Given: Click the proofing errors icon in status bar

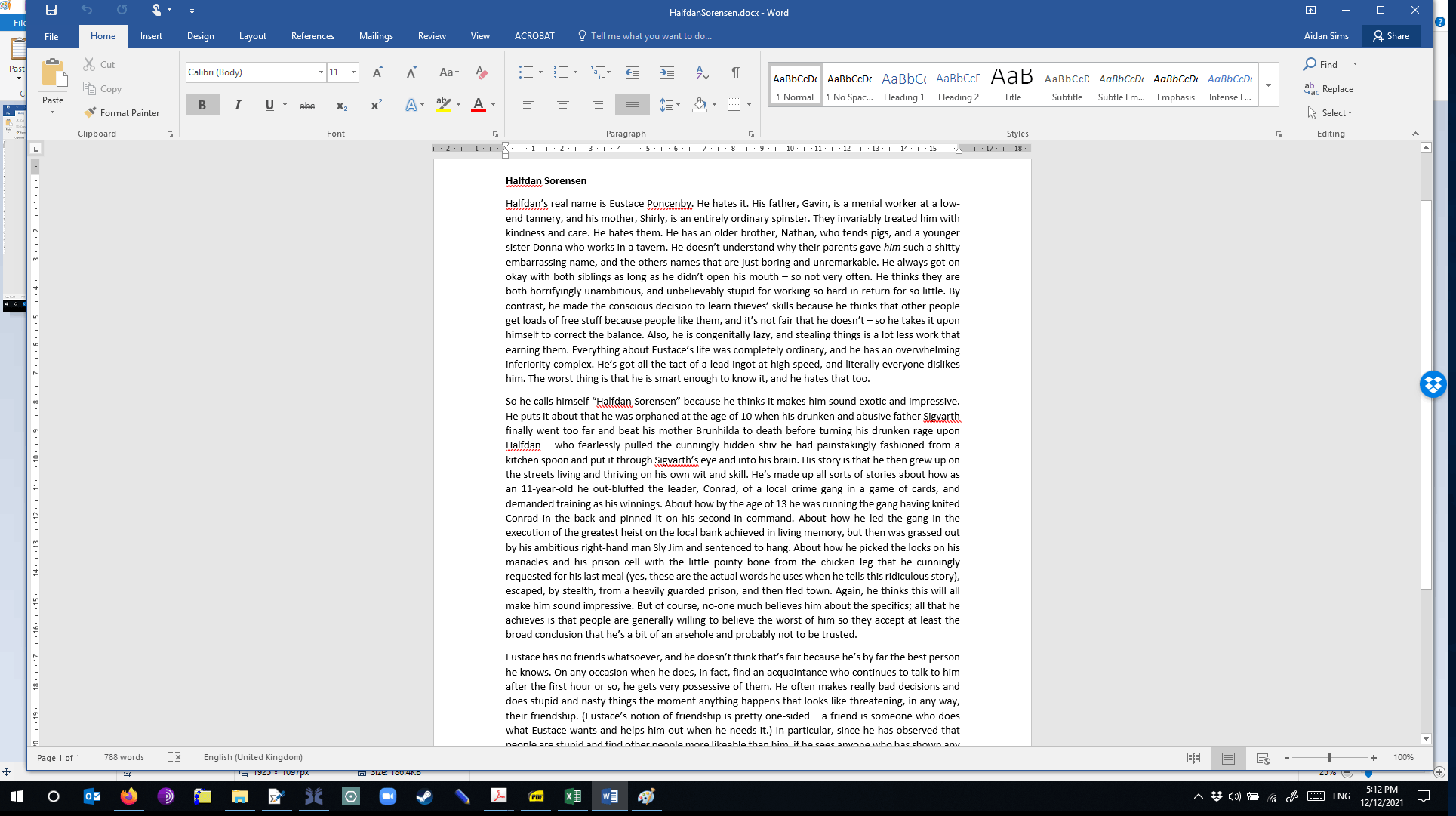Looking at the screenshot, I should click(174, 757).
